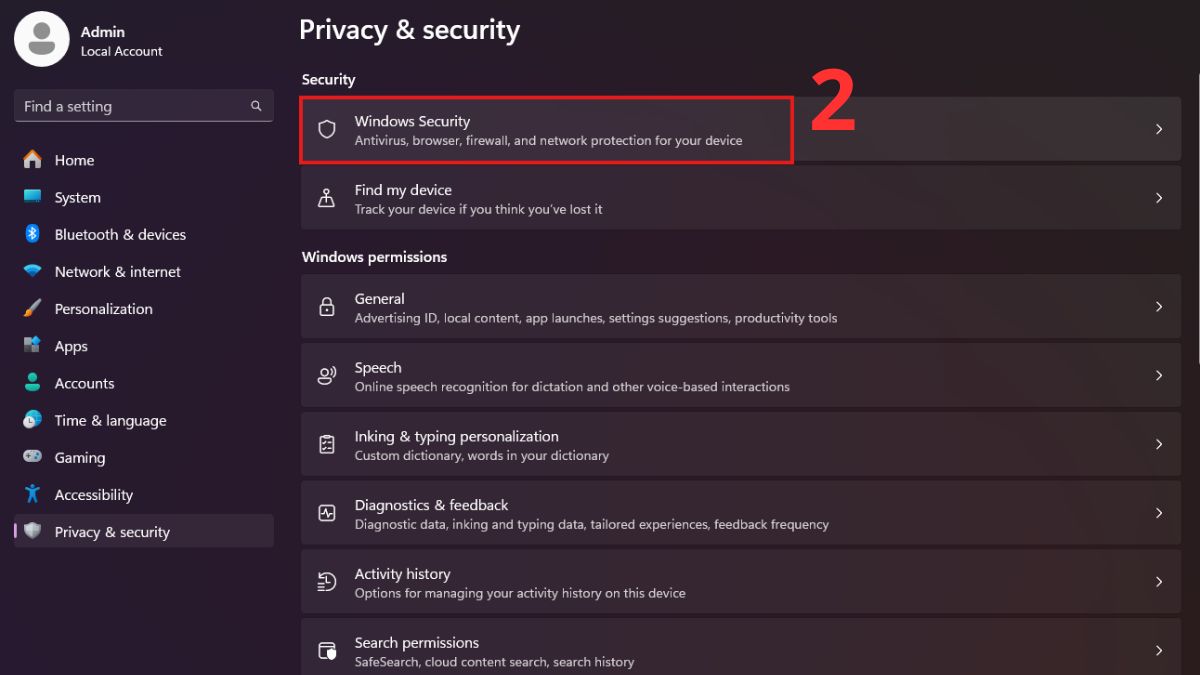1200x675 pixels.
Task: Switch to the Accounts section
Action: coord(84,383)
